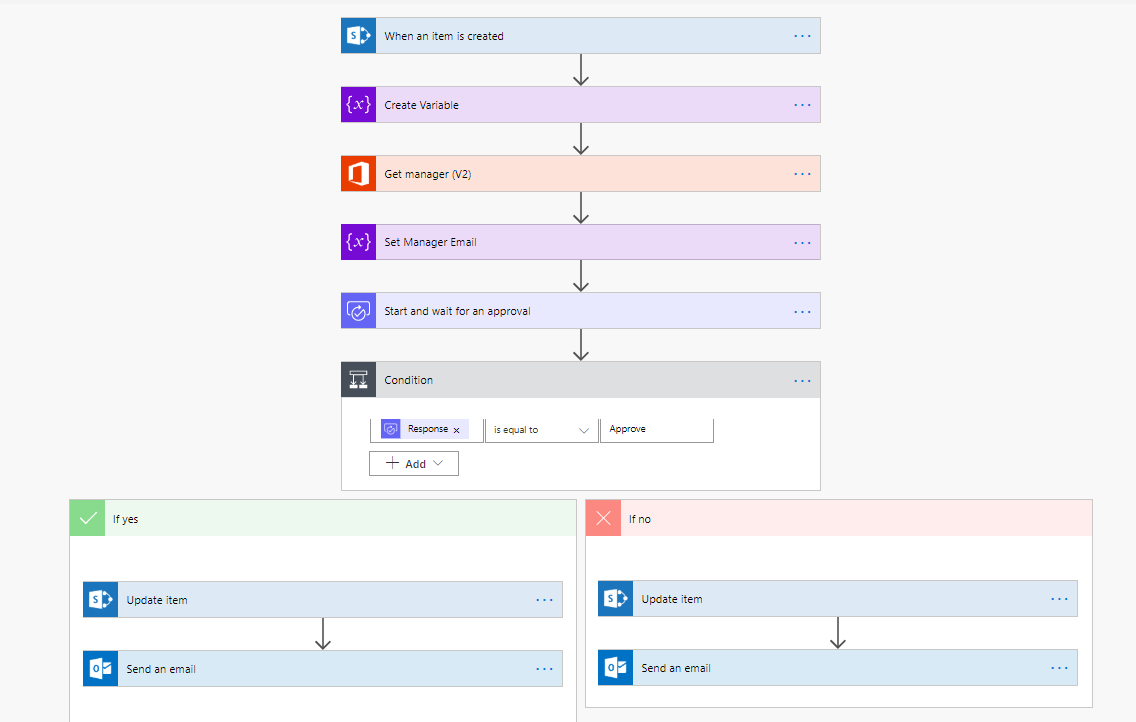Expand Start and wait for an approval action
This screenshot has width=1136, height=722.
(580, 311)
